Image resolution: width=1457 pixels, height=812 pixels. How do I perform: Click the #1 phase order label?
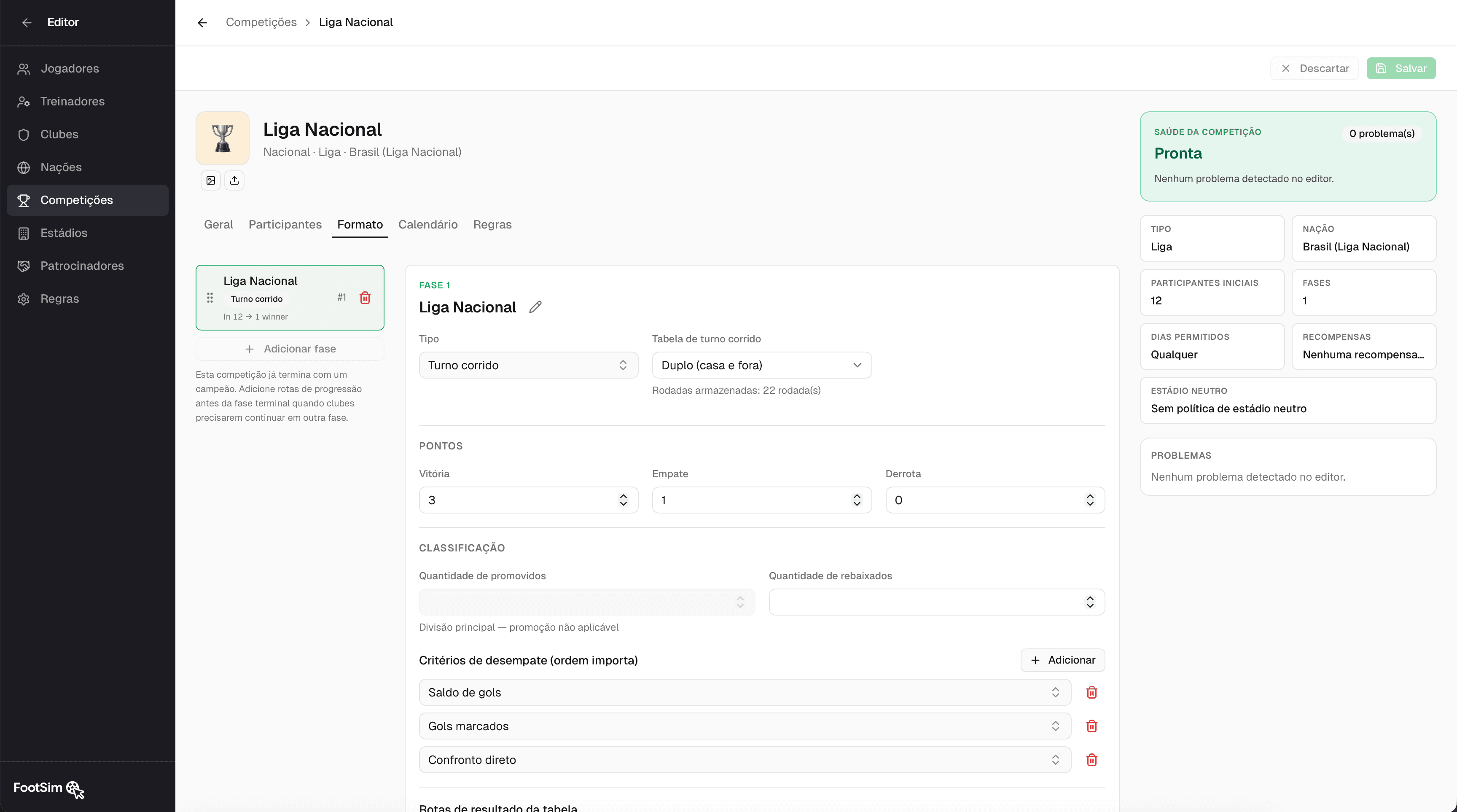point(341,297)
